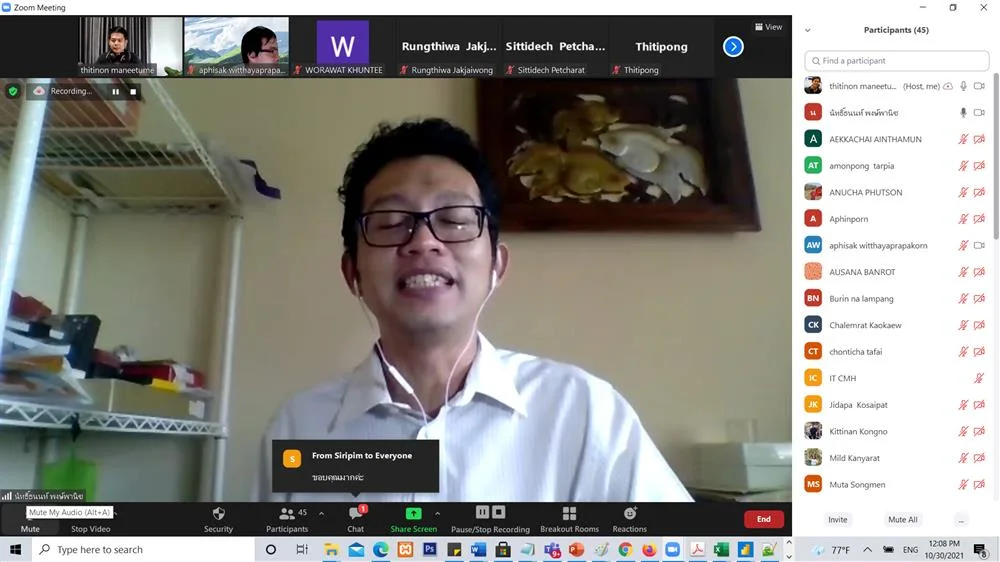Image resolution: width=1000 pixels, height=562 pixels.
Task: Click Mute All button
Action: (902, 520)
